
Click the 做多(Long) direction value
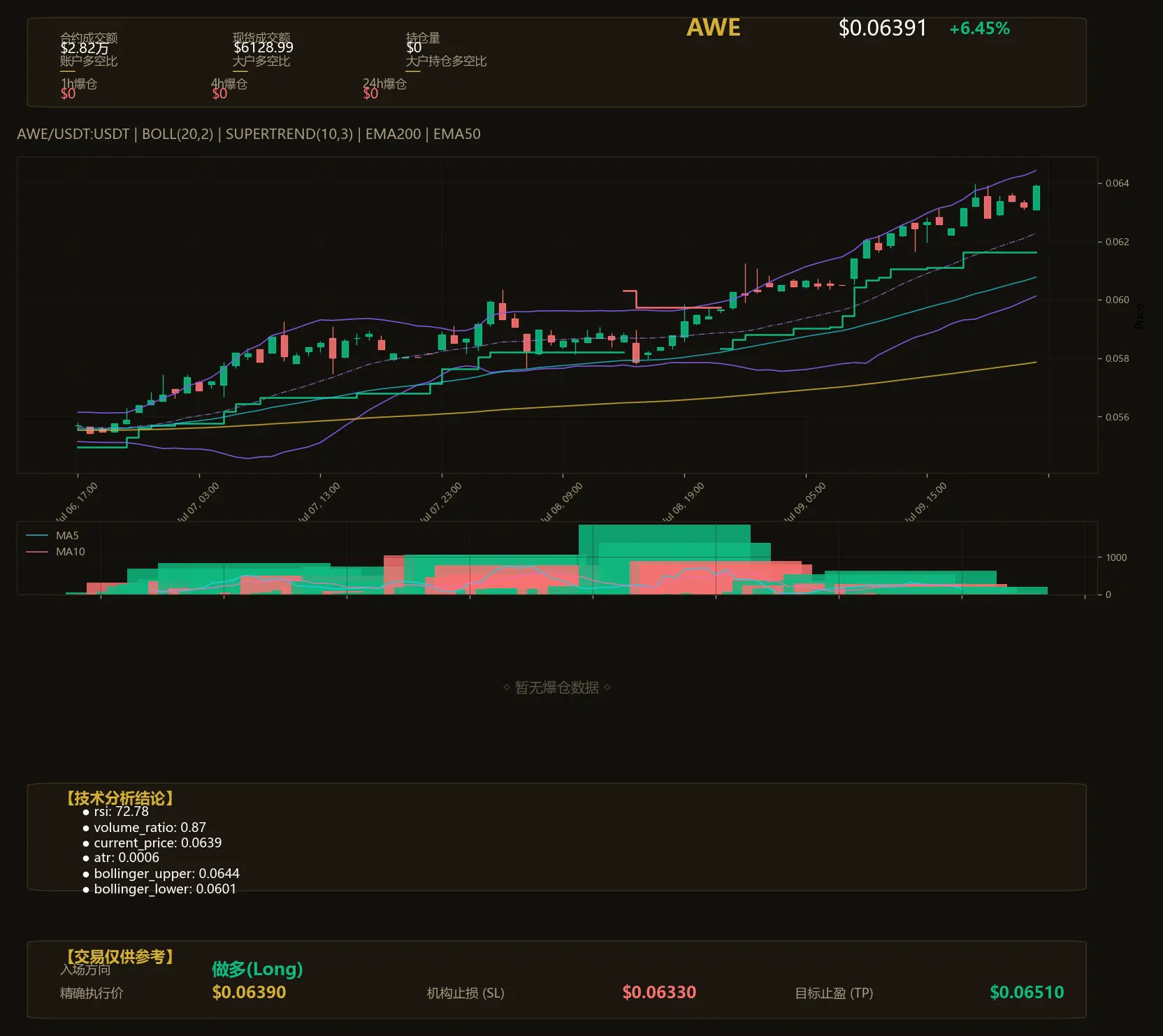257,969
